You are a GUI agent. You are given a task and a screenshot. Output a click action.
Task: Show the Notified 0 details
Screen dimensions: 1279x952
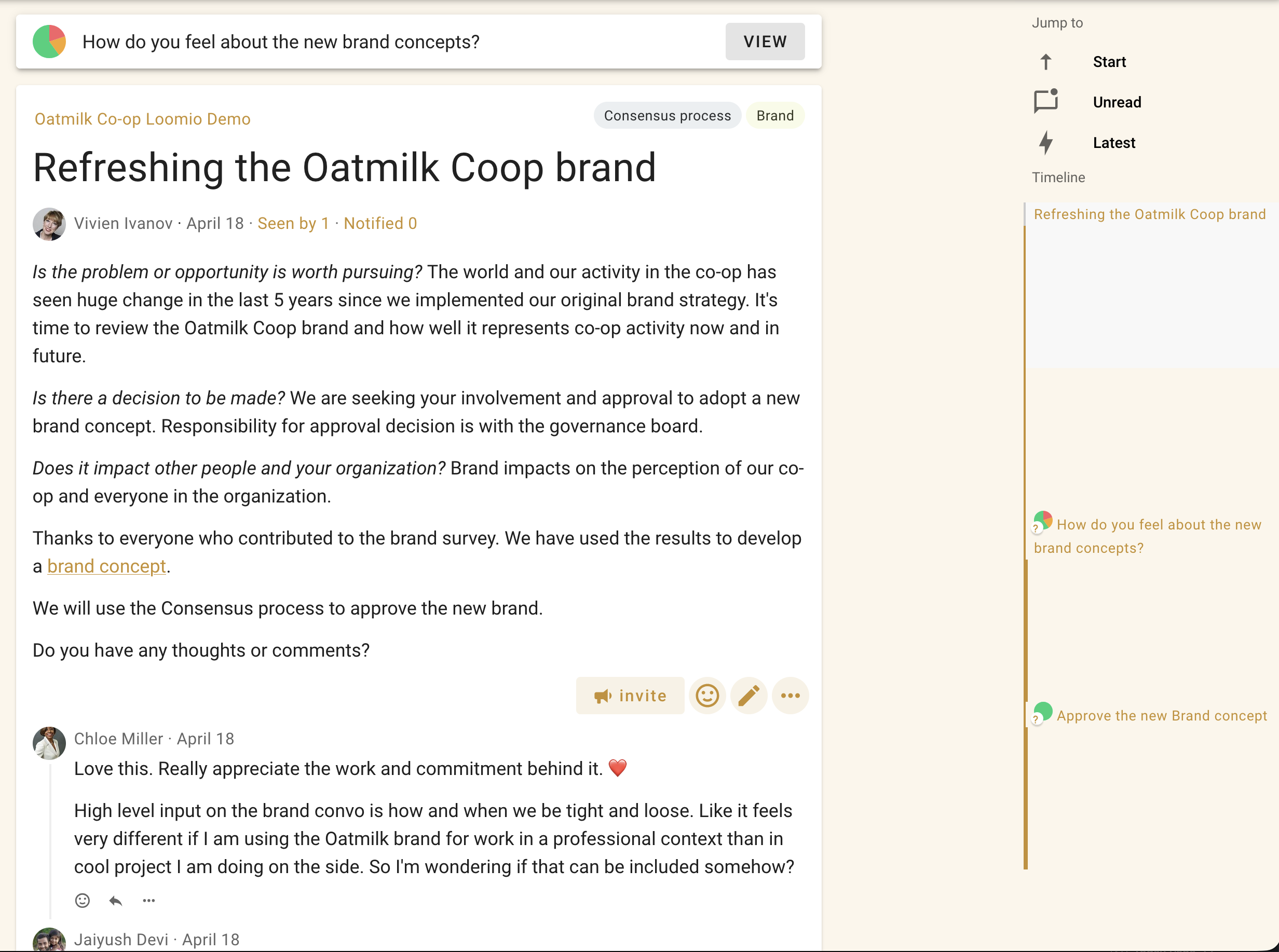click(x=380, y=224)
